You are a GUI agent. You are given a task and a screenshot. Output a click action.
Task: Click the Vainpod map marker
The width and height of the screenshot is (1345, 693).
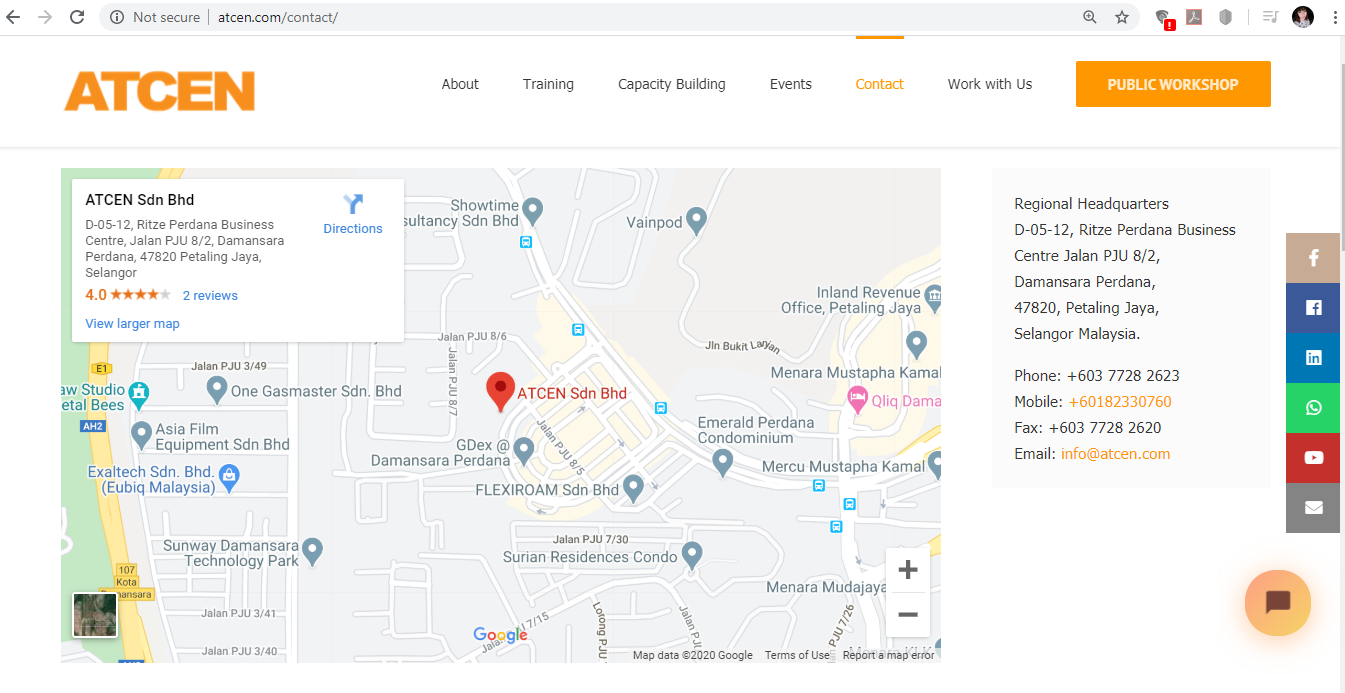coord(696,219)
